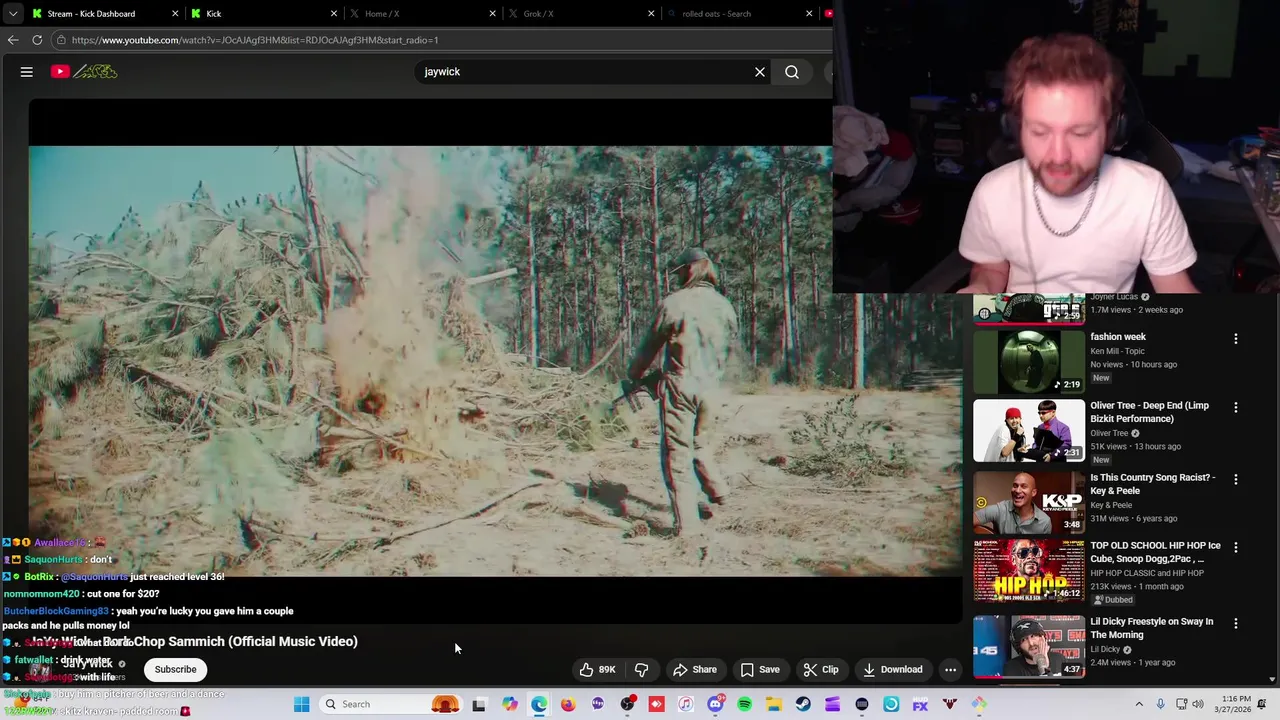Open Steam from the taskbar
The height and width of the screenshot is (720, 1280).
[803, 704]
